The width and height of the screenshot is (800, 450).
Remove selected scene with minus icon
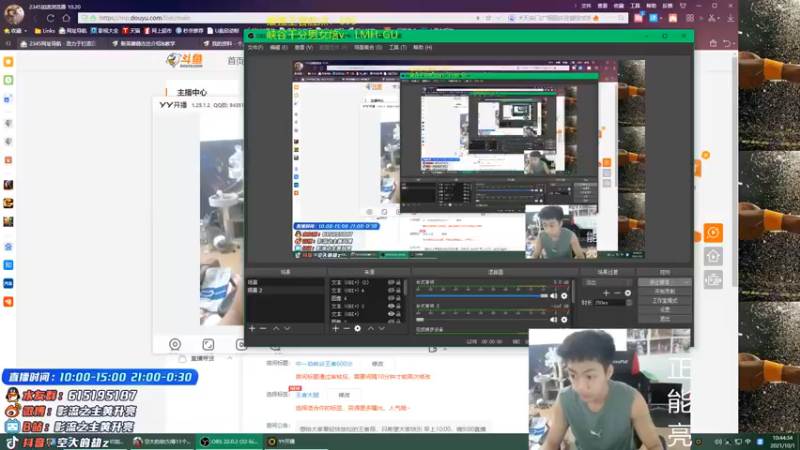[x=263, y=329]
